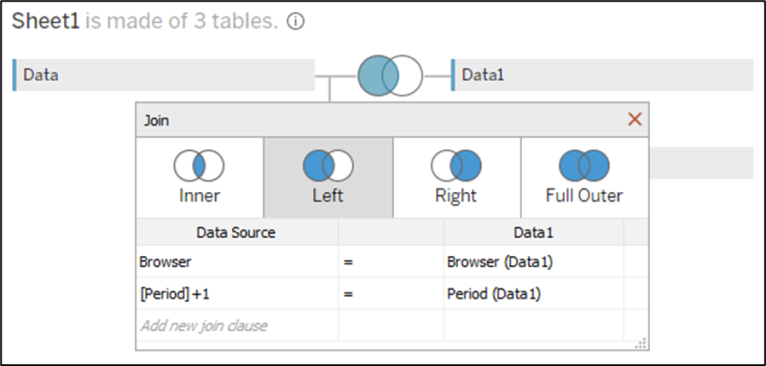766x366 pixels.
Task: Select the Right join Venn diagram icon
Action: tap(456, 166)
